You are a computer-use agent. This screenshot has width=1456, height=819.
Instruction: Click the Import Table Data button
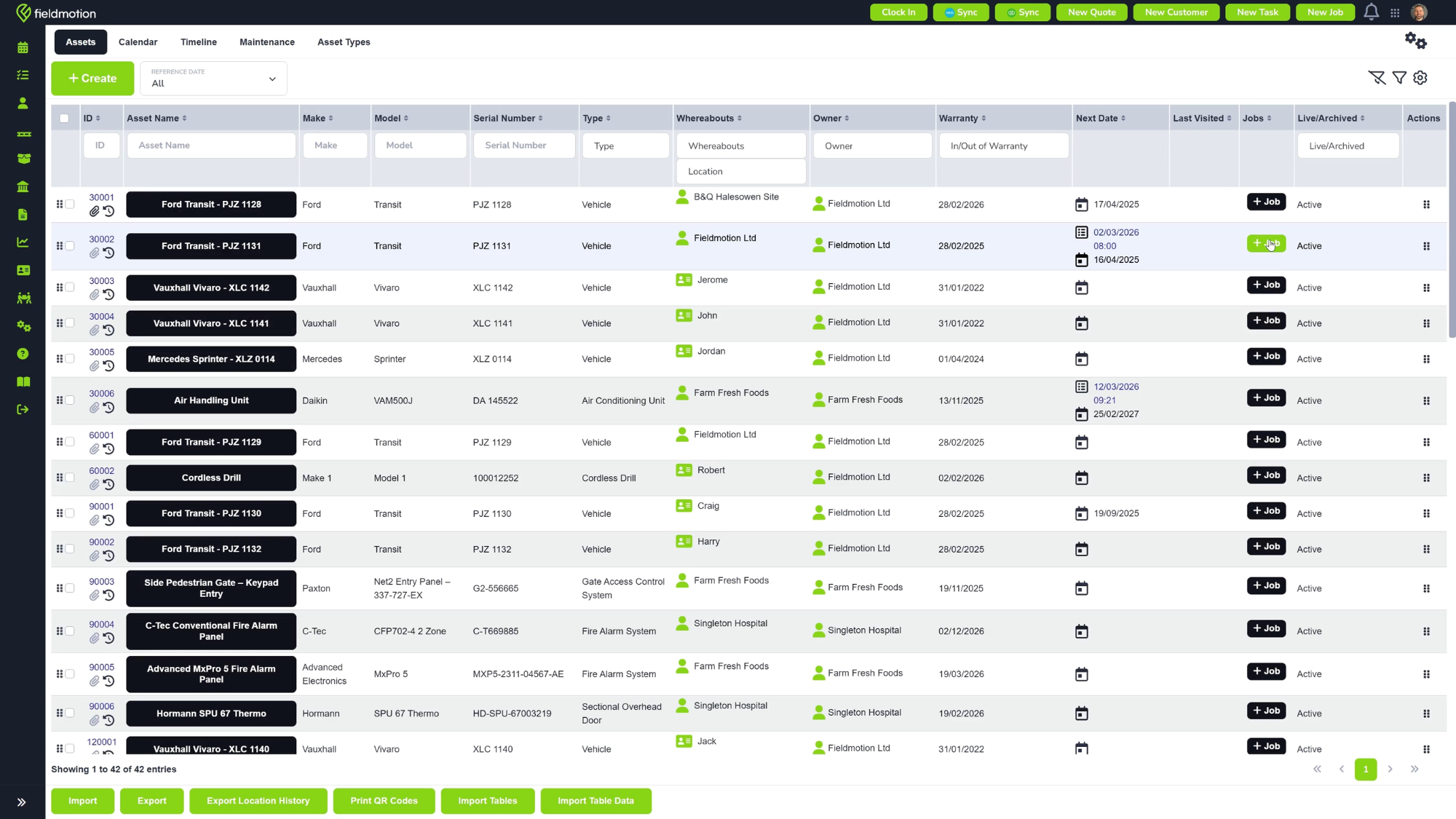[x=596, y=801]
